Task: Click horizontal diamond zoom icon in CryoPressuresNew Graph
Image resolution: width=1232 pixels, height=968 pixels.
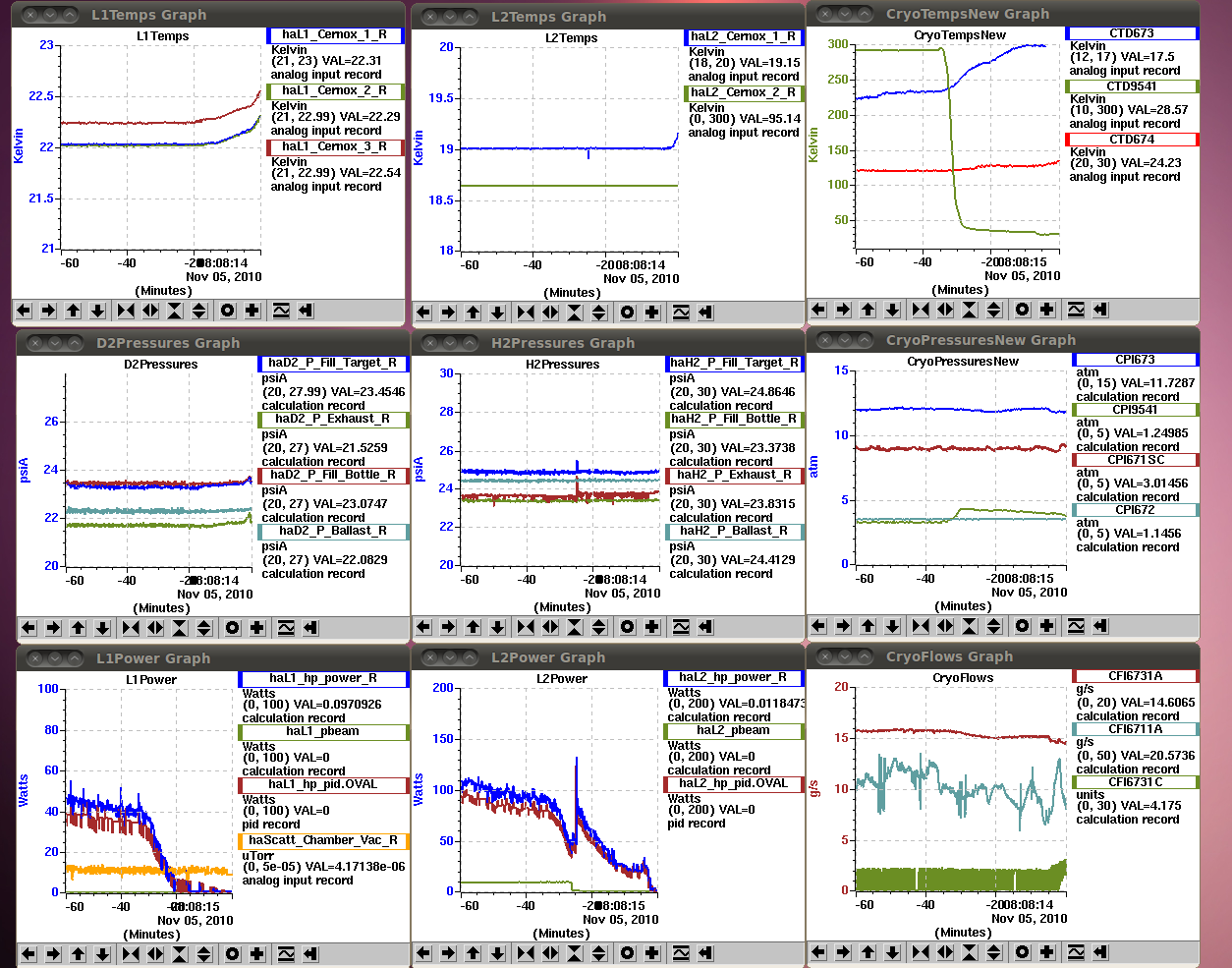Action: (x=945, y=626)
